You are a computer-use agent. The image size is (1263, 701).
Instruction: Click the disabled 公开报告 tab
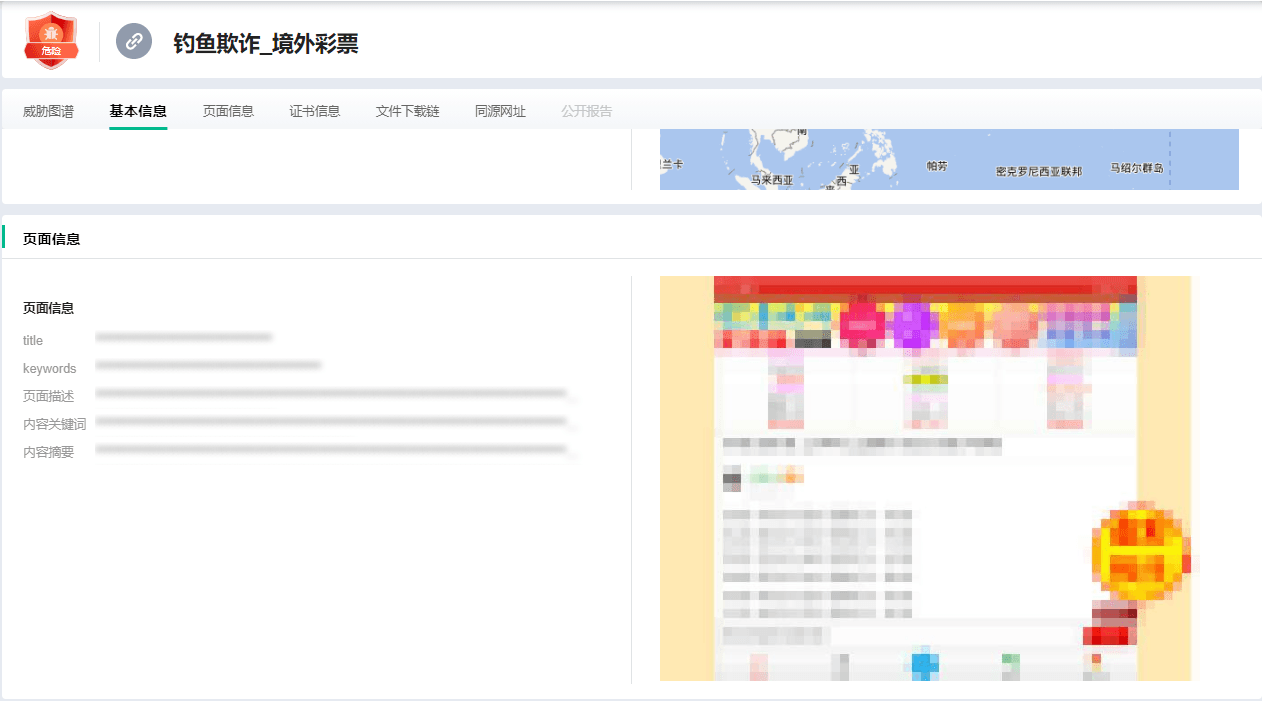(x=587, y=111)
